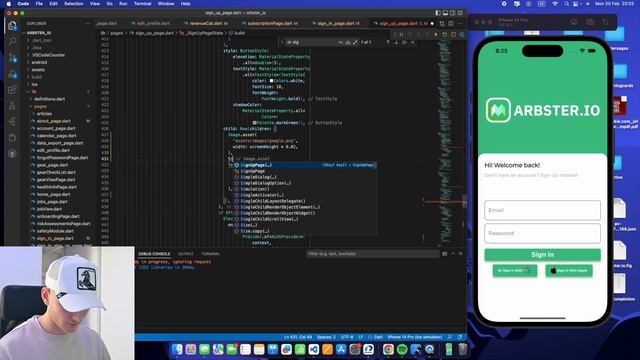The width and height of the screenshot is (640, 360).
Task: Toggle regex option in find widget
Action: coord(355,42)
